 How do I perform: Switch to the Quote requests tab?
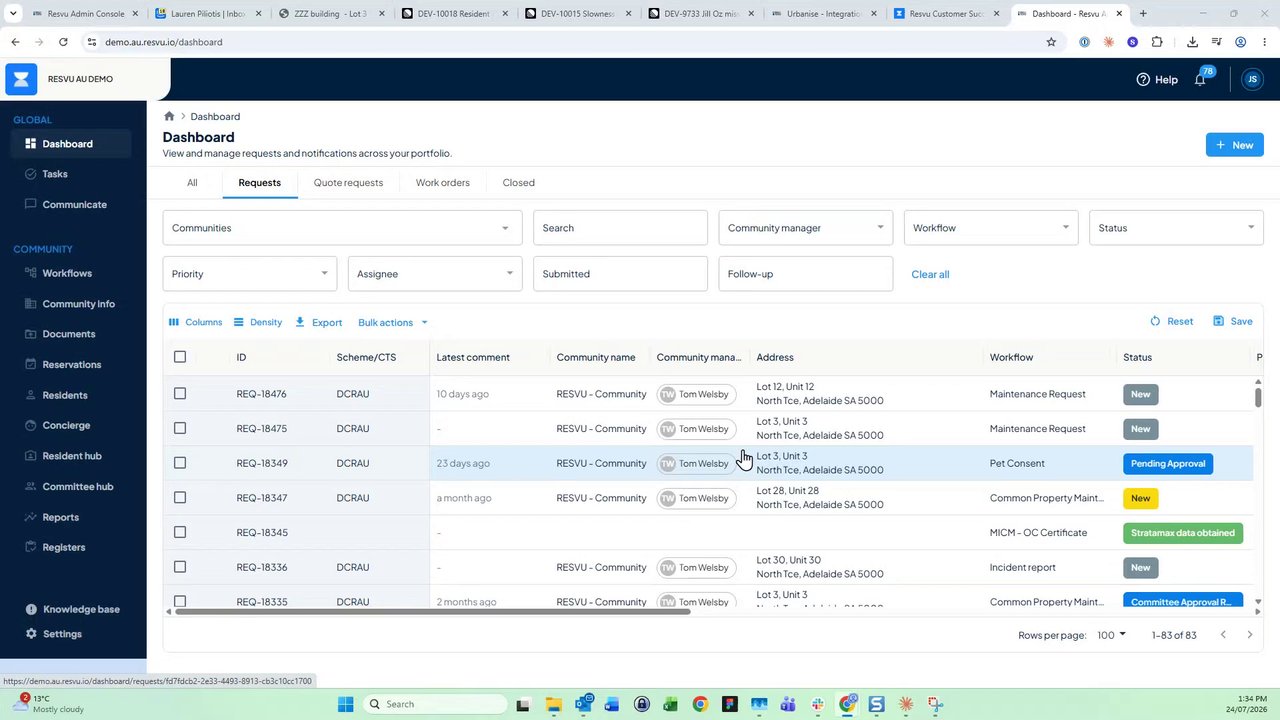(x=348, y=183)
